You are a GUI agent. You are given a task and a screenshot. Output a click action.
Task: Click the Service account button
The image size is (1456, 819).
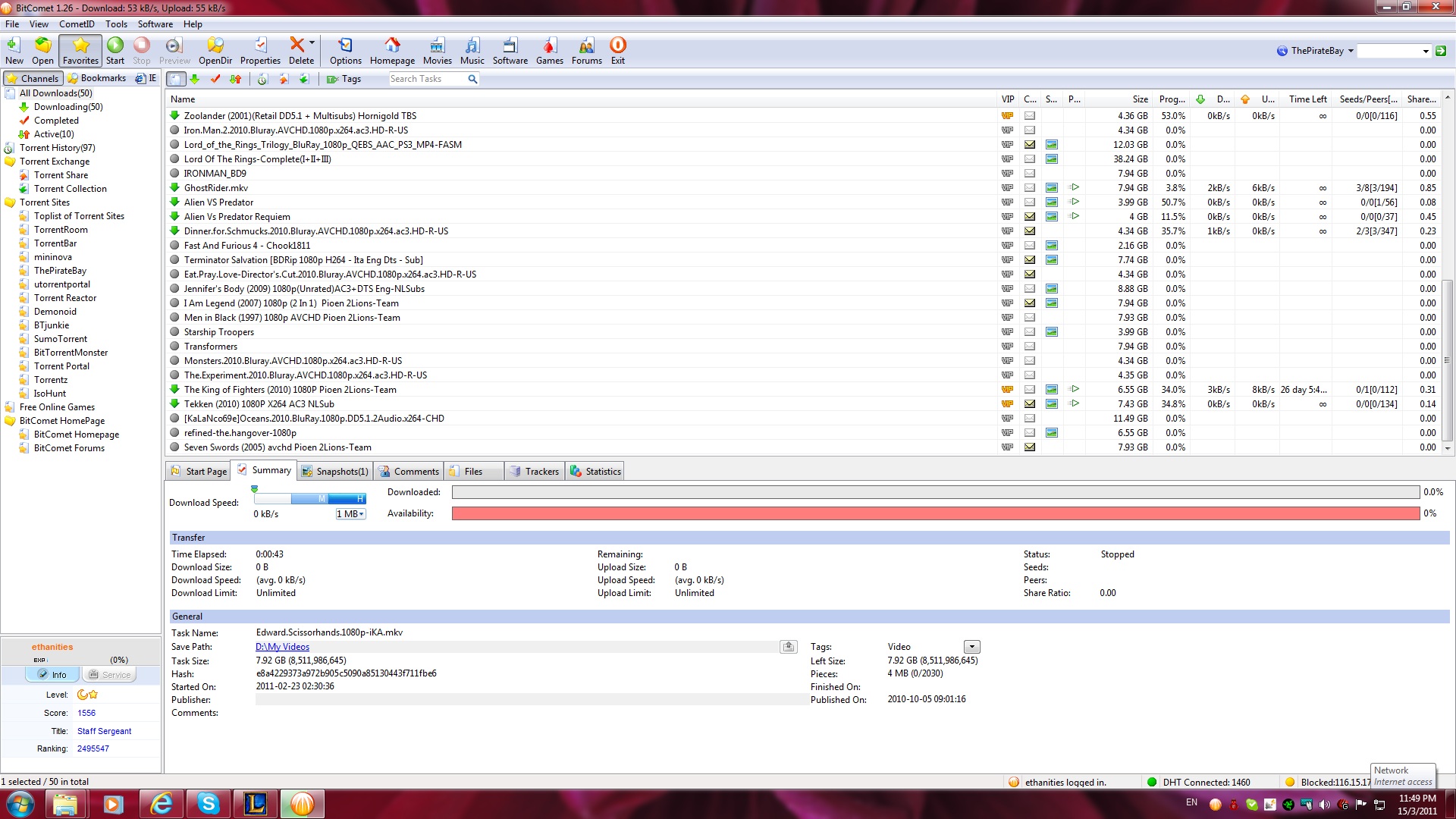click(x=110, y=675)
